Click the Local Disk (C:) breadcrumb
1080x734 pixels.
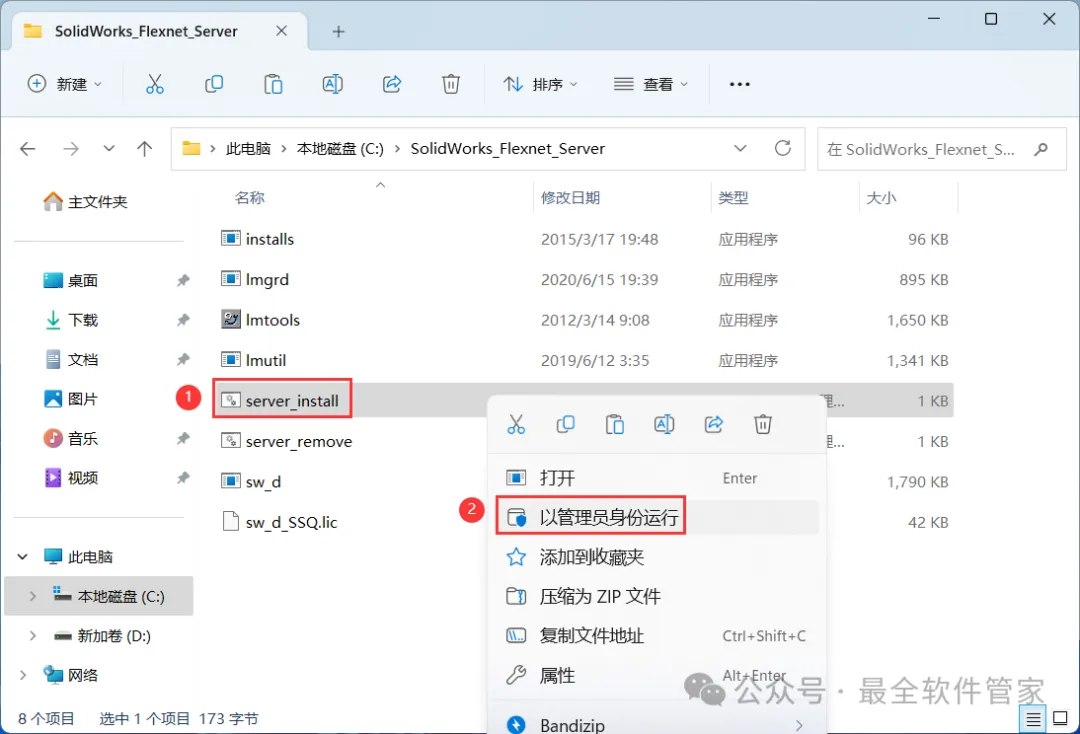click(340, 149)
